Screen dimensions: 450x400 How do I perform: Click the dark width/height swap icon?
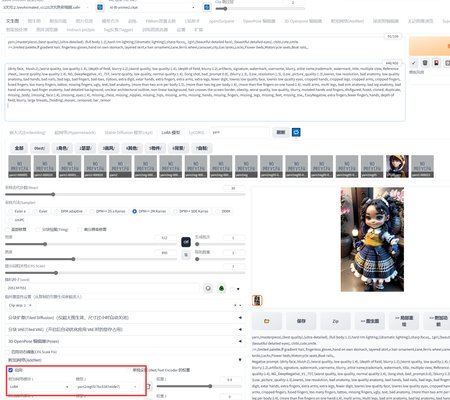(186, 242)
